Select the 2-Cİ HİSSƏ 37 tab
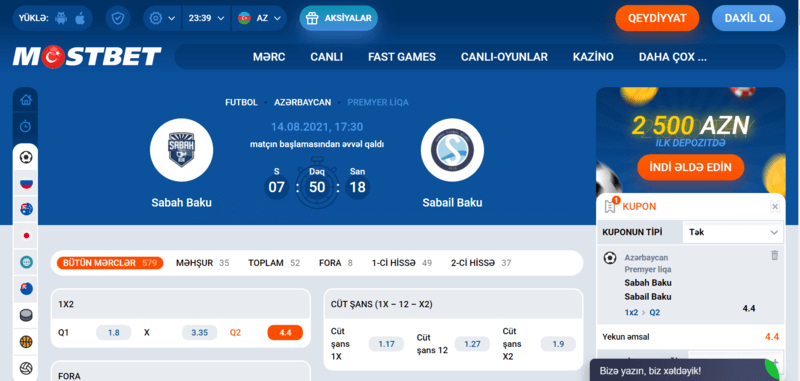 click(481, 263)
